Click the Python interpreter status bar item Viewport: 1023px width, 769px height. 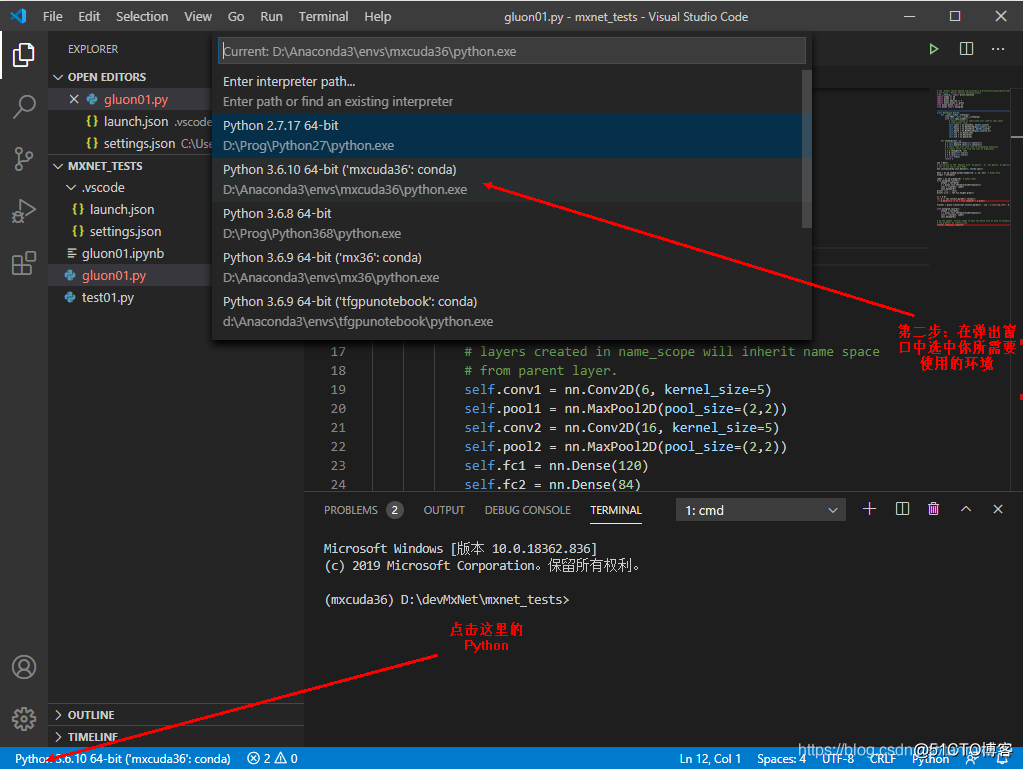pos(123,759)
